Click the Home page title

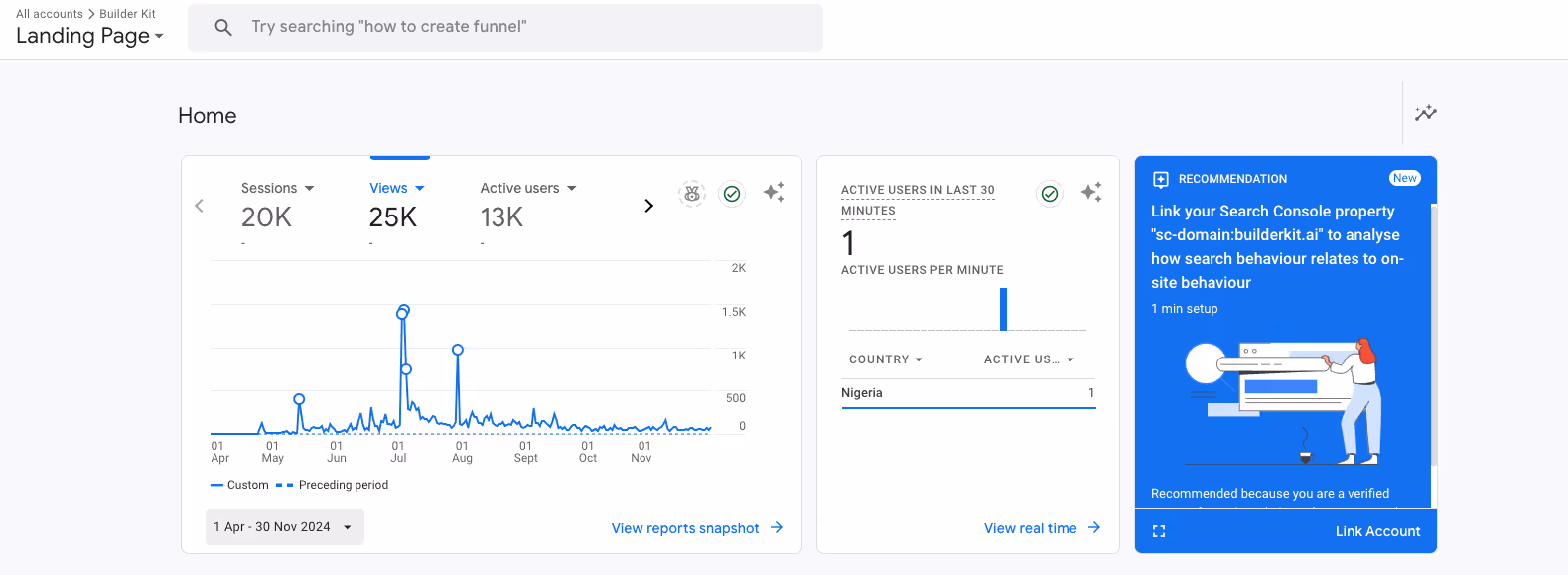click(208, 116)
